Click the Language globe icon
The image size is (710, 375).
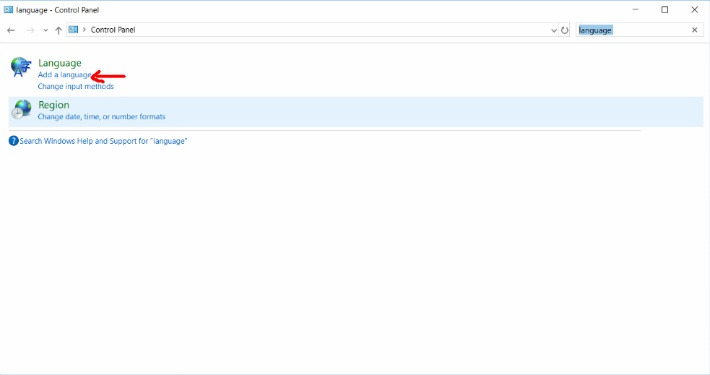tap(21, 67)
